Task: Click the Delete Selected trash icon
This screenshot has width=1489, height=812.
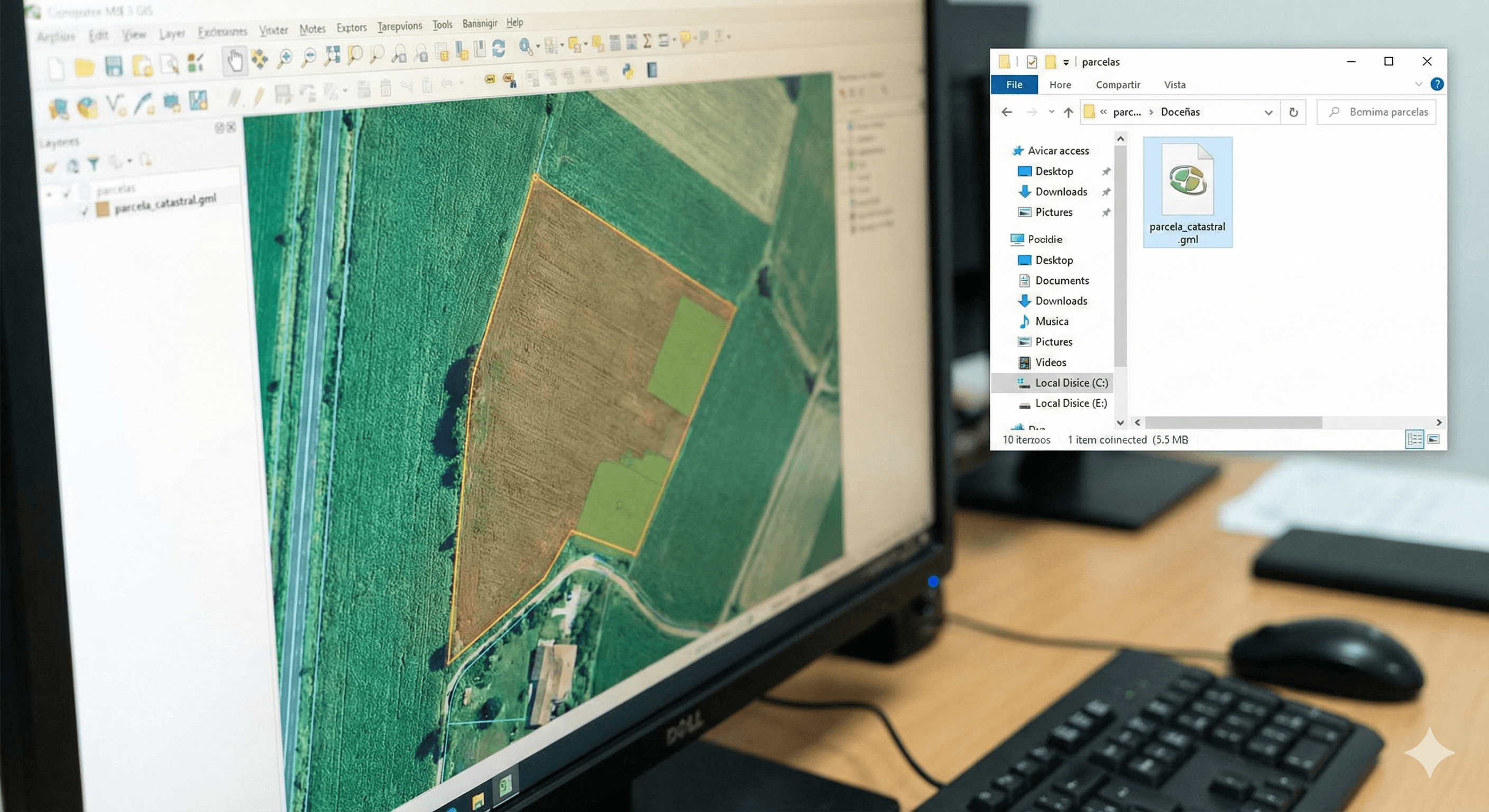Action: [x=385, y=88]
